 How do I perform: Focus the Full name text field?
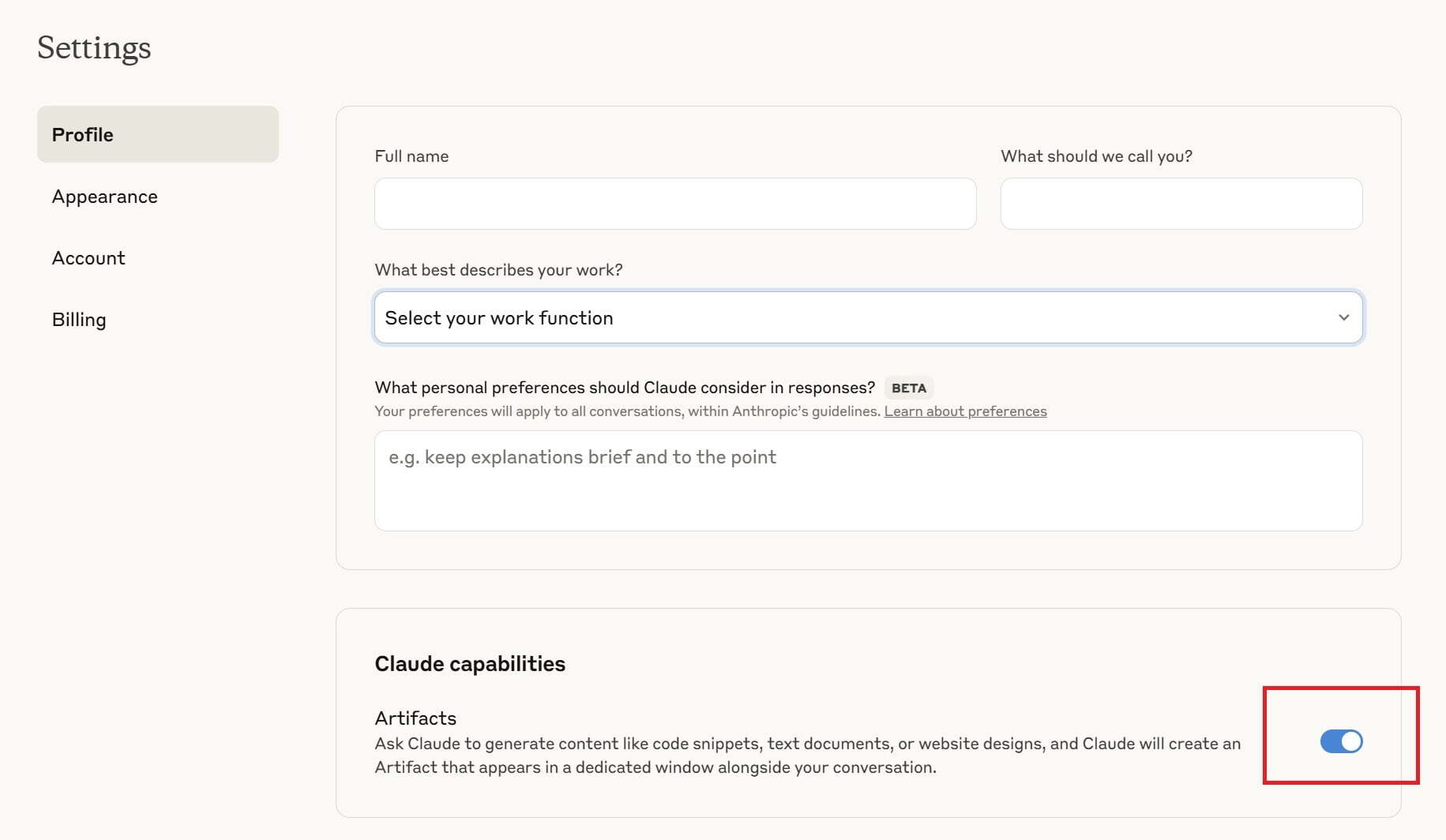click(675, 204)
